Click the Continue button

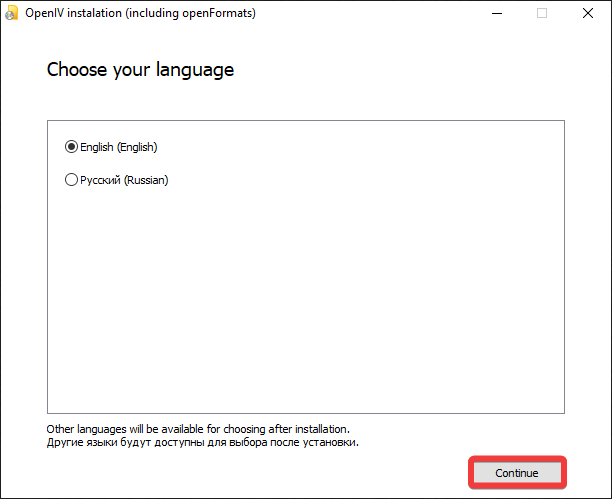517,473
